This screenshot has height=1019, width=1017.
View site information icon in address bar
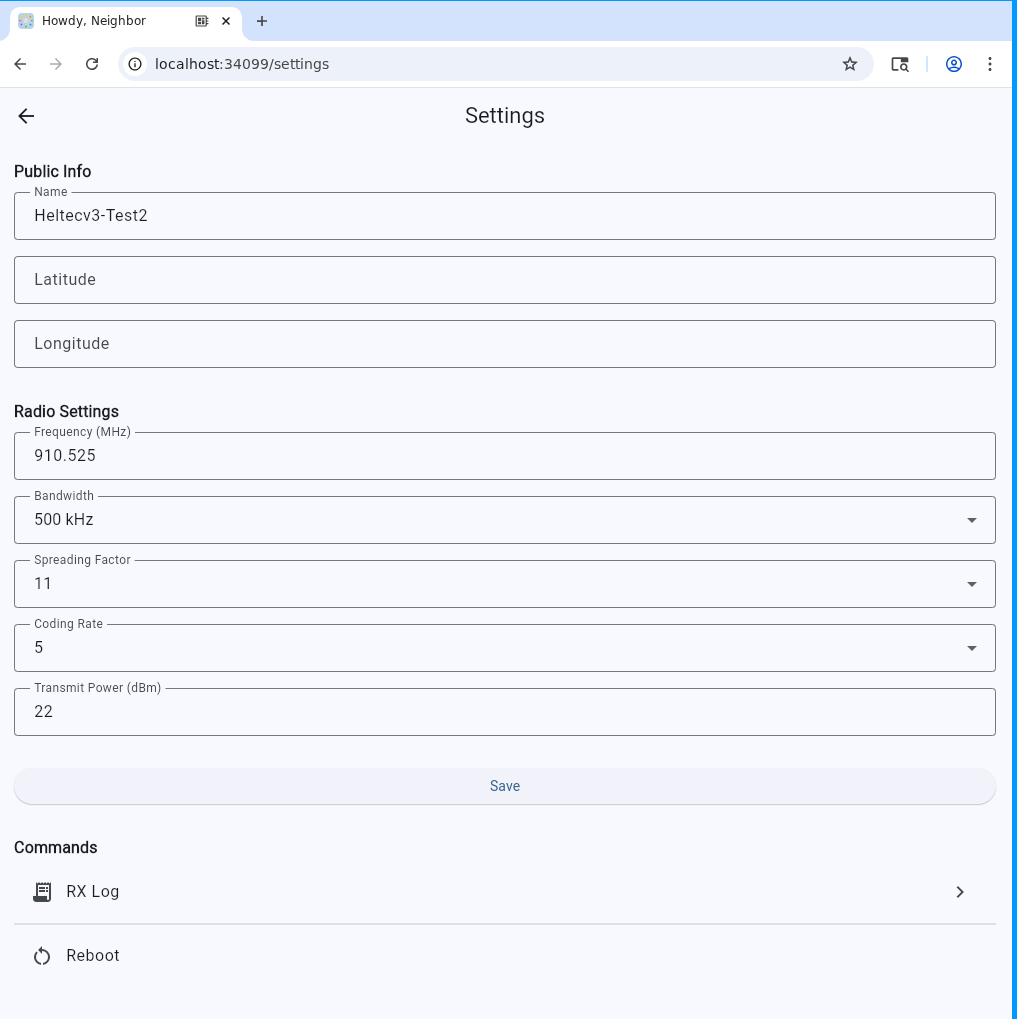coord(136,64)
